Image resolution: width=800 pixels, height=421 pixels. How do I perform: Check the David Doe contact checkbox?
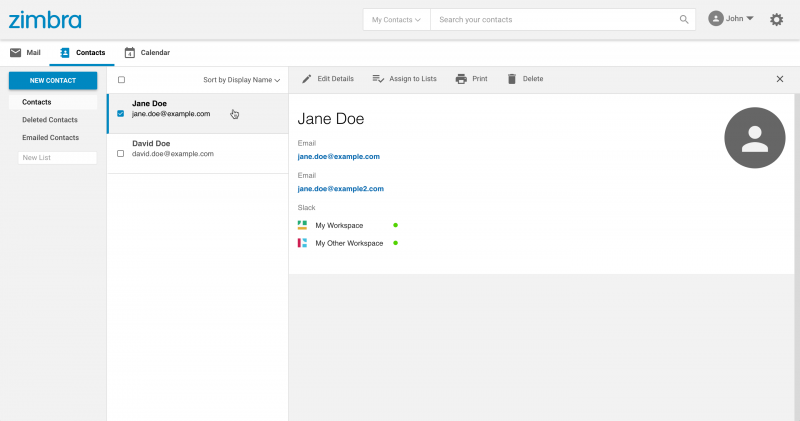[x=120, y=153]
